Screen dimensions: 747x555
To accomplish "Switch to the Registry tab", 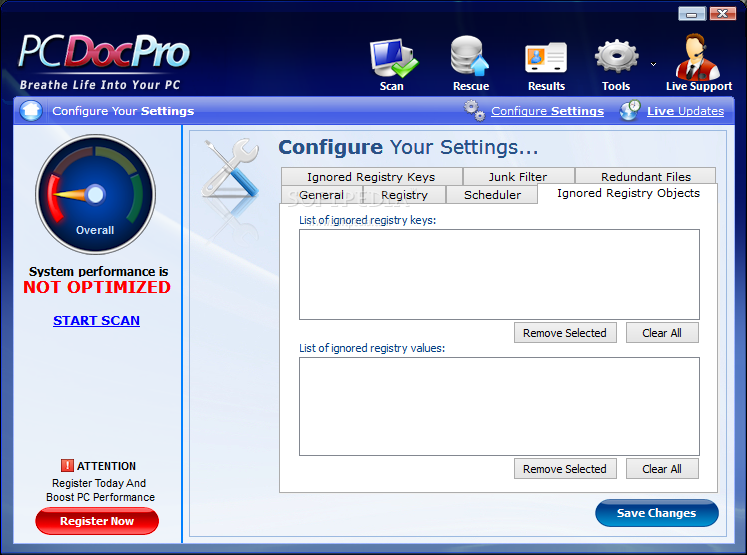I will click(404, 195).
